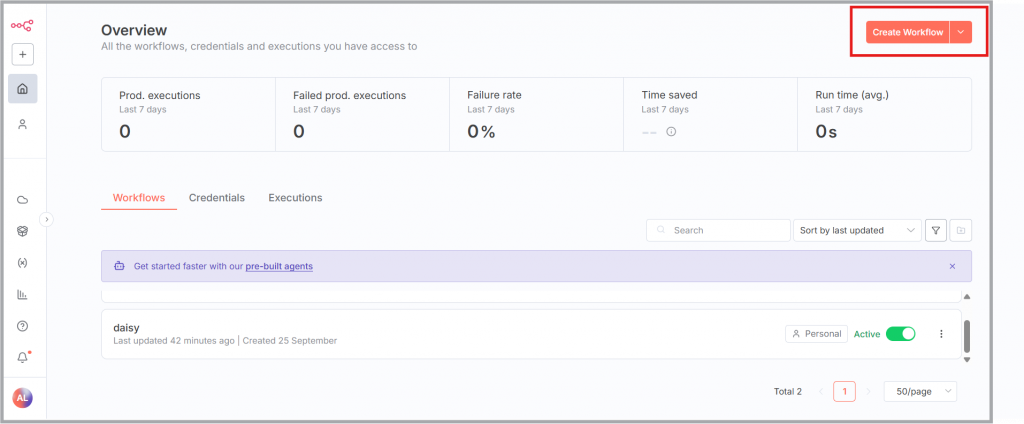This screenshot has width=1024, height=424.
Task: Open the bar chart icon in the sidebar
Action: [23, 295]
